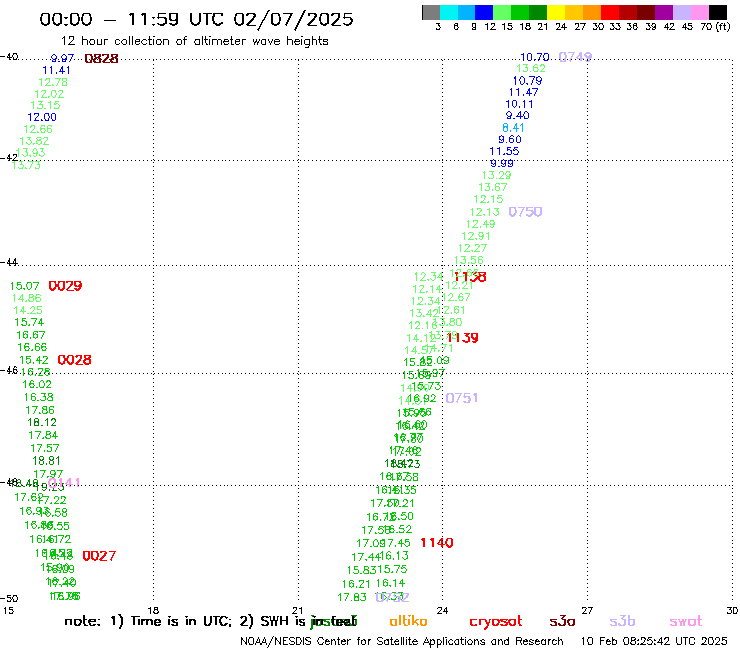Click the 'altika' satellite legend label
This screenshot has height=650, width=740.
(x=408, y=621)
